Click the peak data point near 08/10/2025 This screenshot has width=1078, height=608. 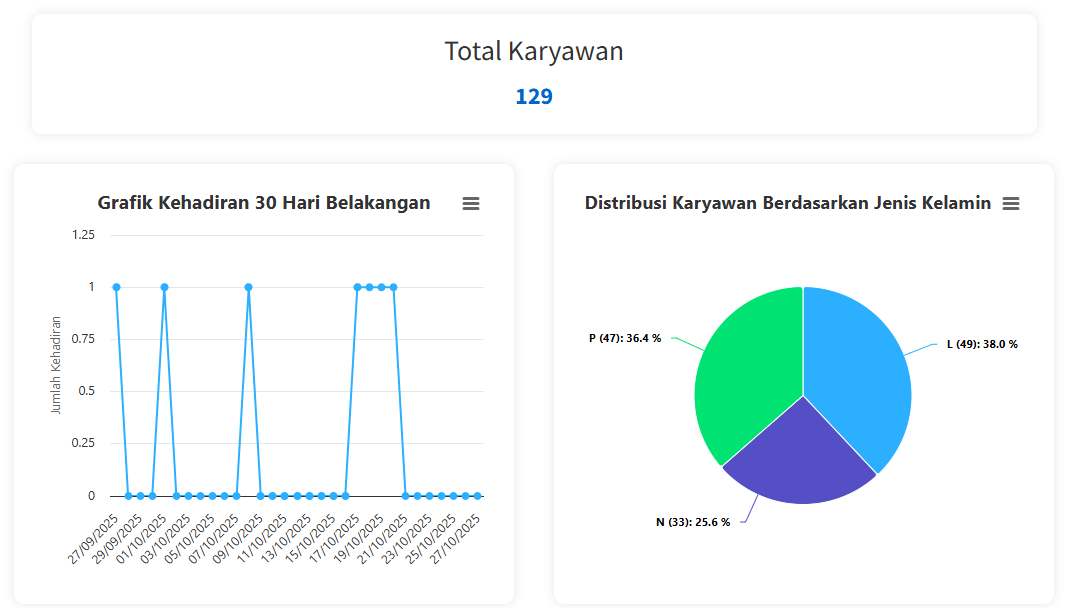(246, 285)
